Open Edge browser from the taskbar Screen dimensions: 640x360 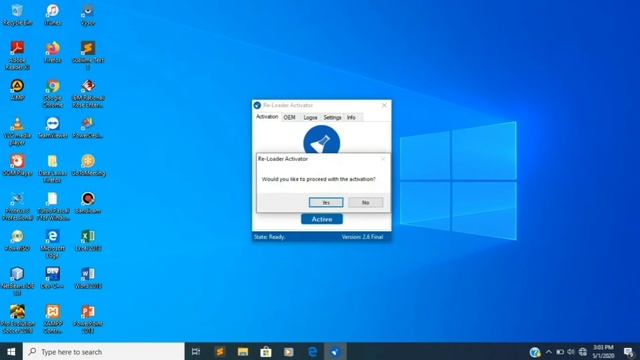point(313,351)
